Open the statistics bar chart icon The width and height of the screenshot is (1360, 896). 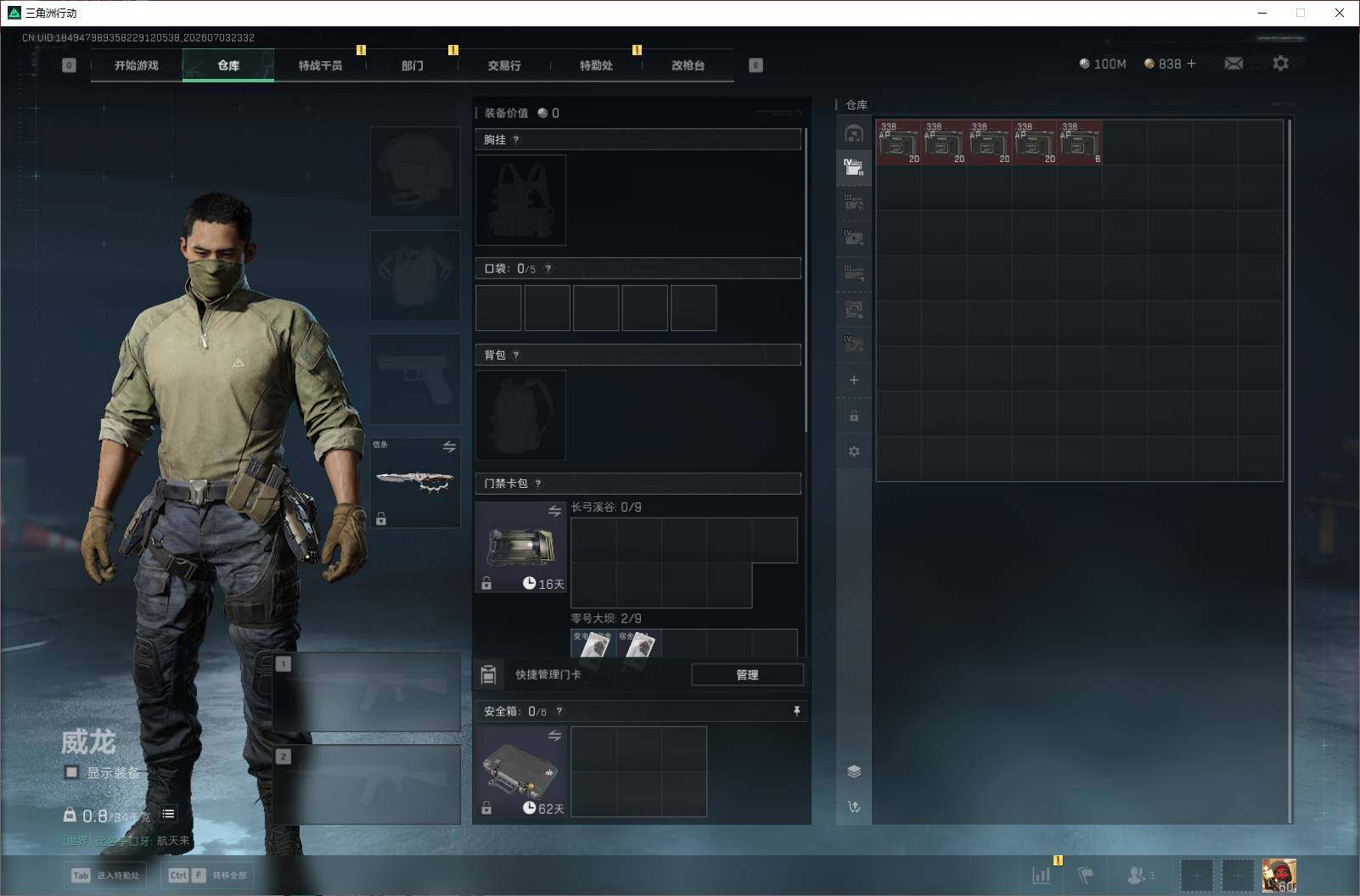[1042, 875]
